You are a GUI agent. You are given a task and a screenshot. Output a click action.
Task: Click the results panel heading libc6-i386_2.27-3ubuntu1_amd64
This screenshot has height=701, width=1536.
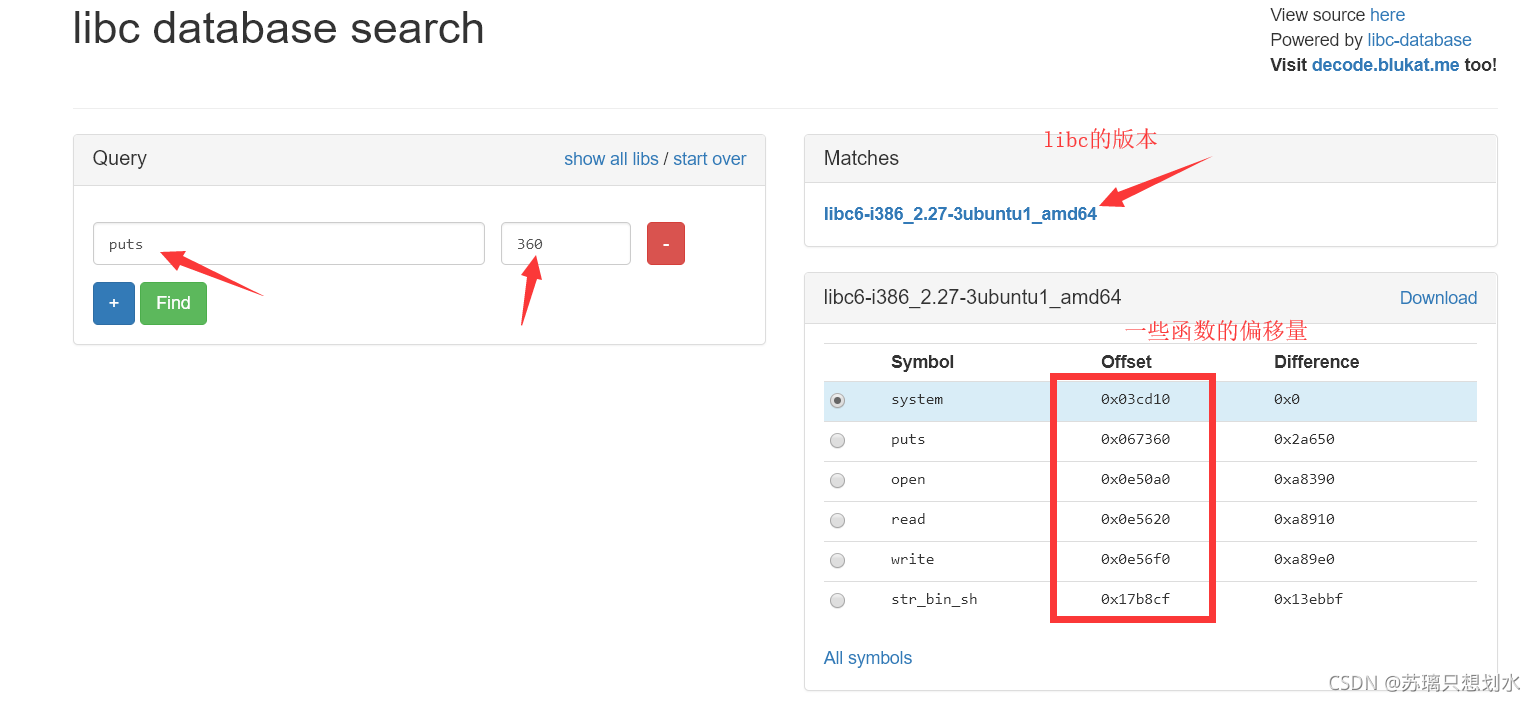click(x=972, y=297)
